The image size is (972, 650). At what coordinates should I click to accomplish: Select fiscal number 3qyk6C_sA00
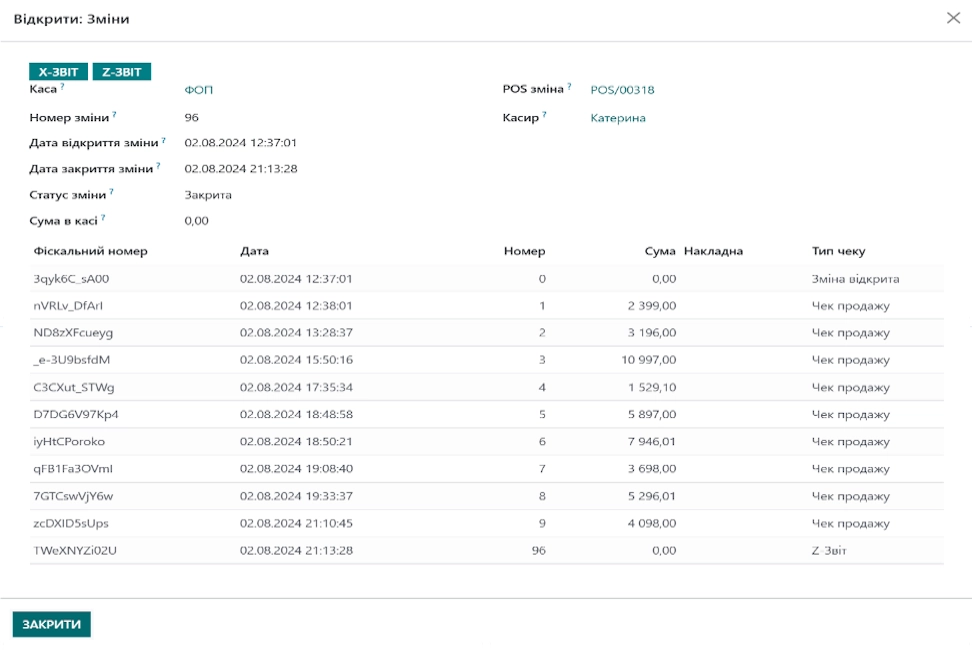(x=71, y=279)
